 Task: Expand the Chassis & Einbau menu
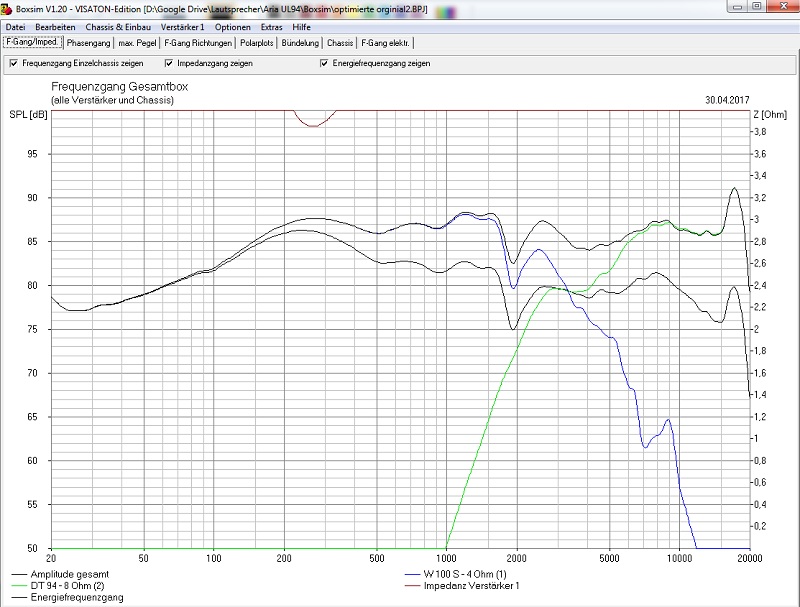click(x=117, y=26)
